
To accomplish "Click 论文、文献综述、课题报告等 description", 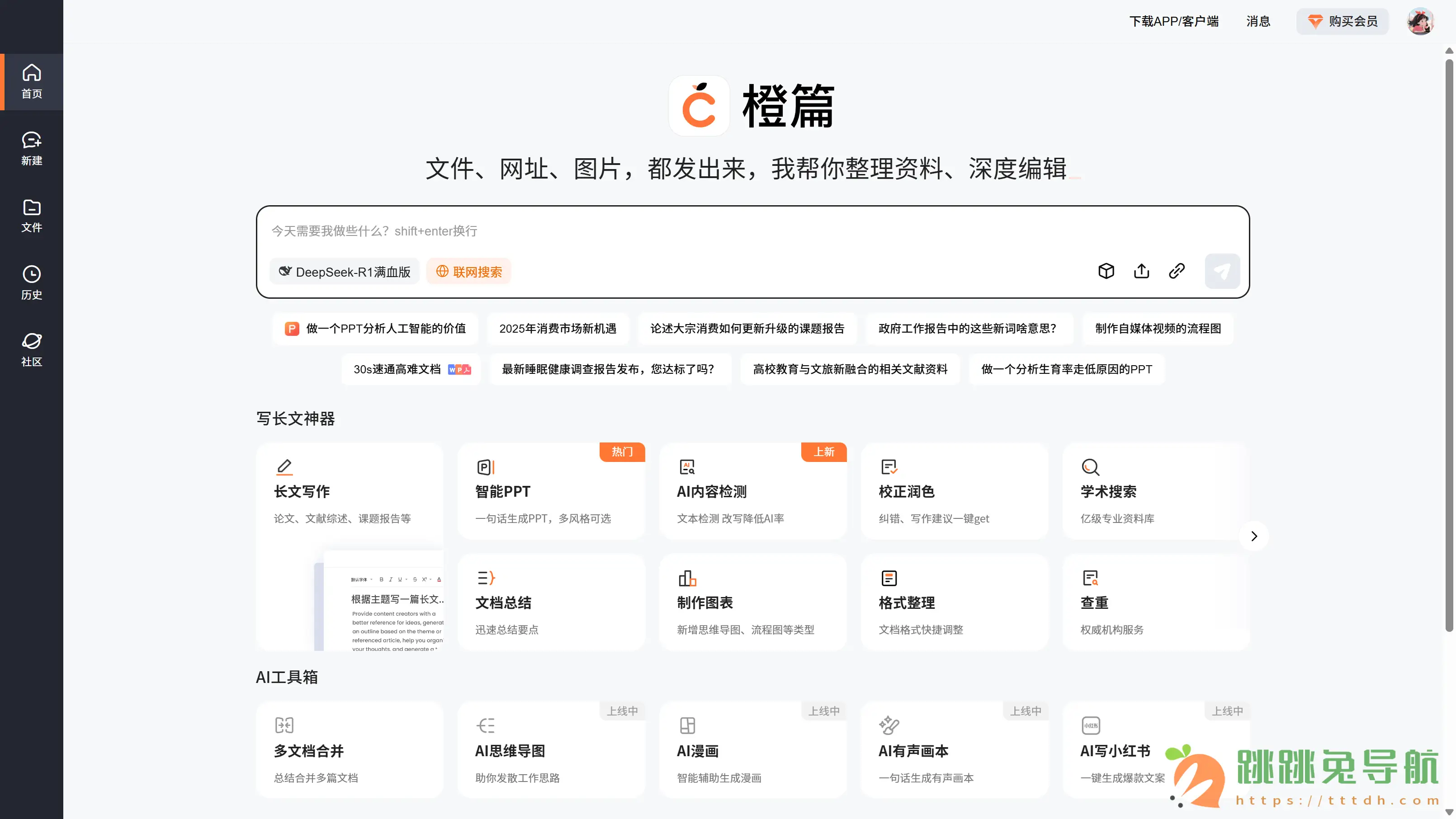I will click(x=343, y=518).
